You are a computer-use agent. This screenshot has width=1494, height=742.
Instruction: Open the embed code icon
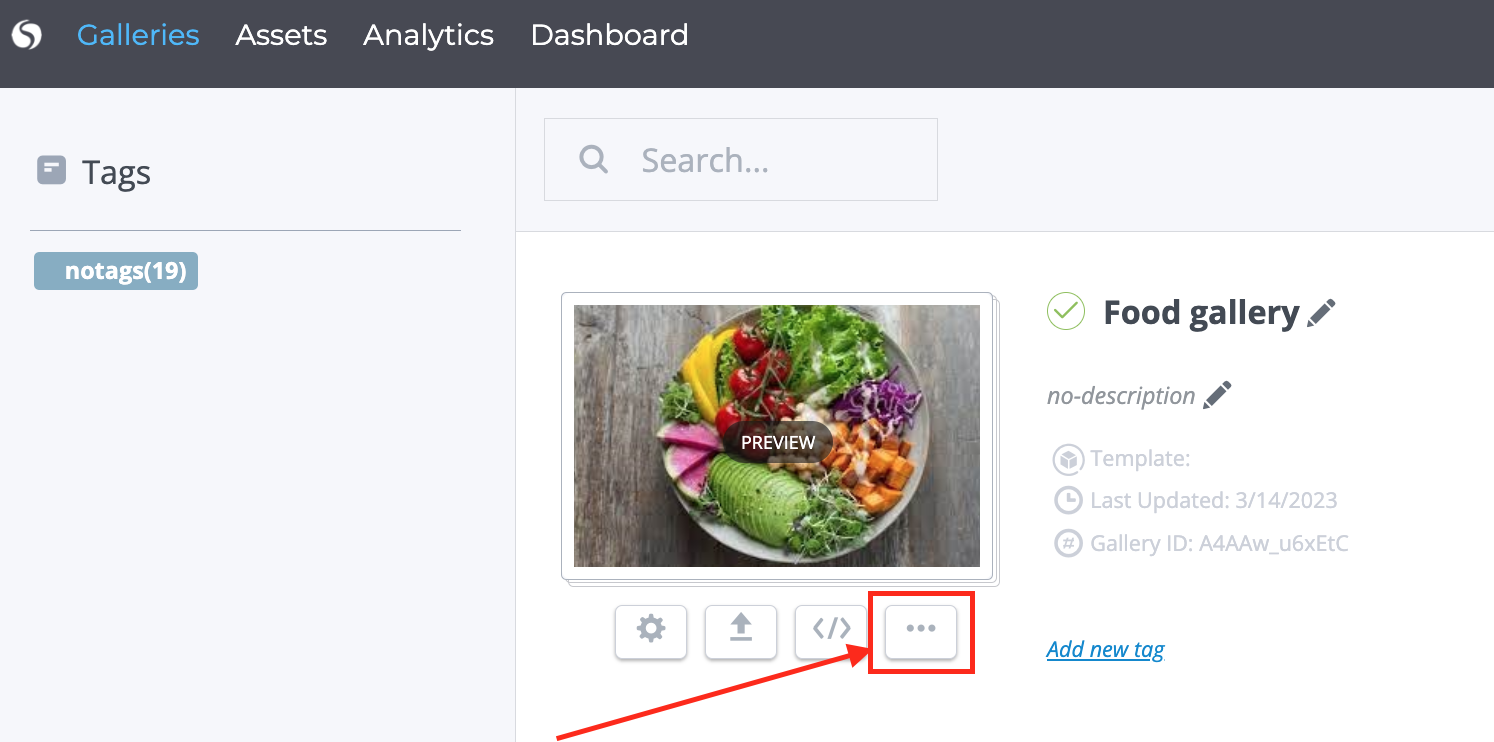click(x=831, y=629)
